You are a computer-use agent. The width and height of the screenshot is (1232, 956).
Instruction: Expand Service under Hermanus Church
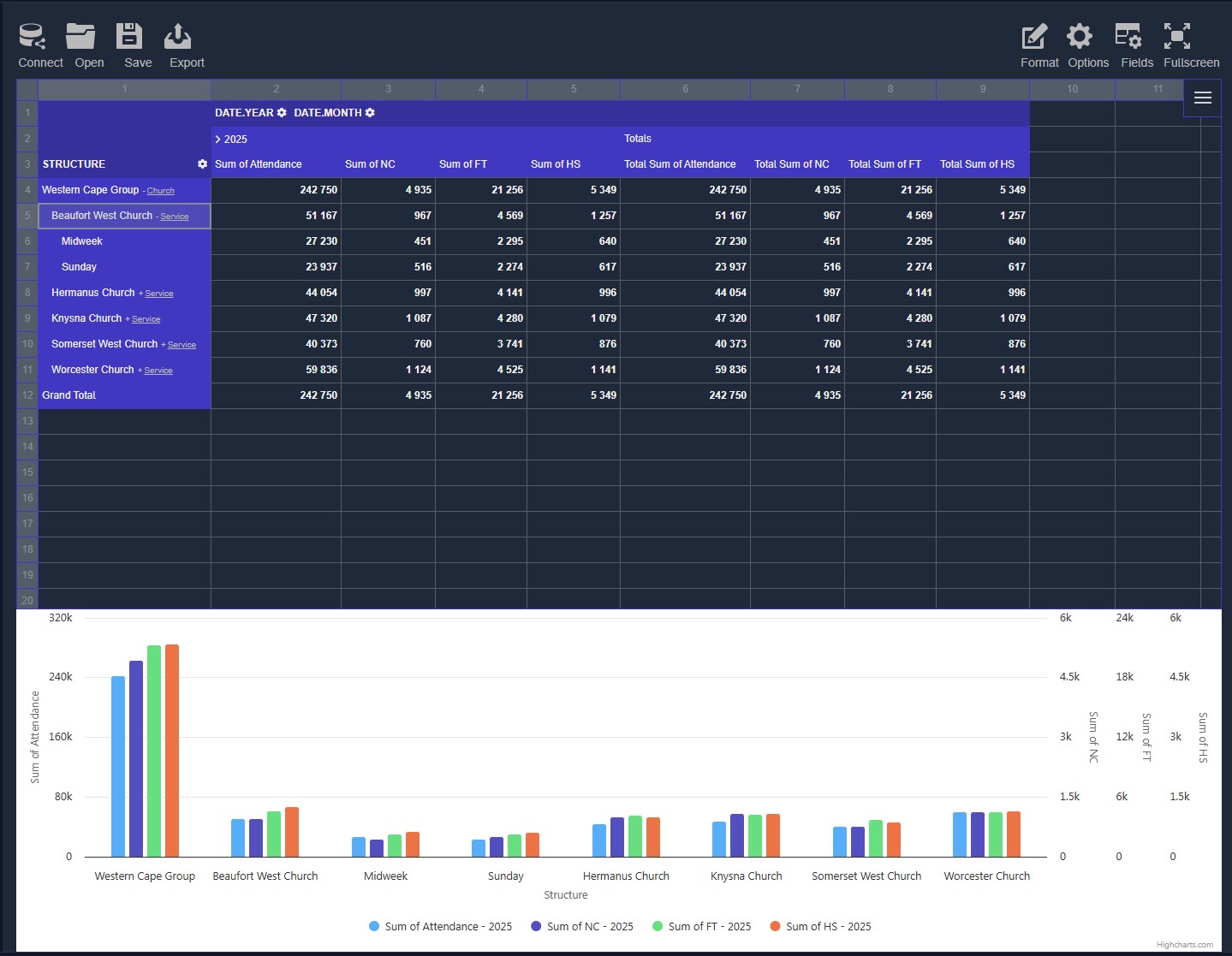coord(159,293)
